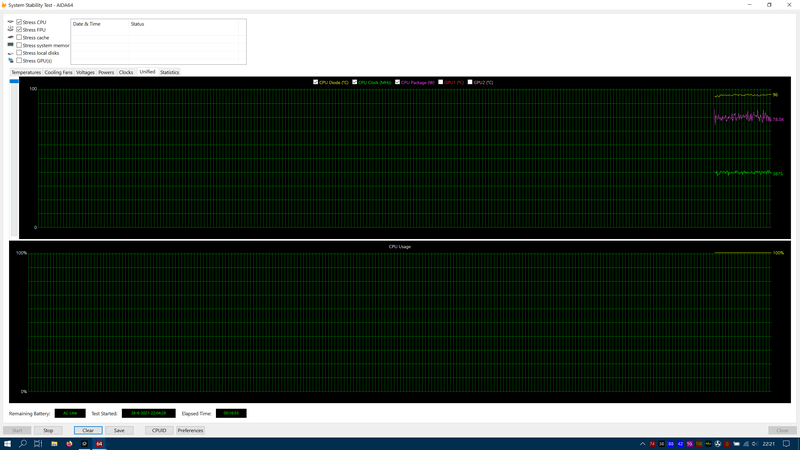Enable the Stress local disks checkbox
Screen dimensions: 800x450
tap(19, 53)
